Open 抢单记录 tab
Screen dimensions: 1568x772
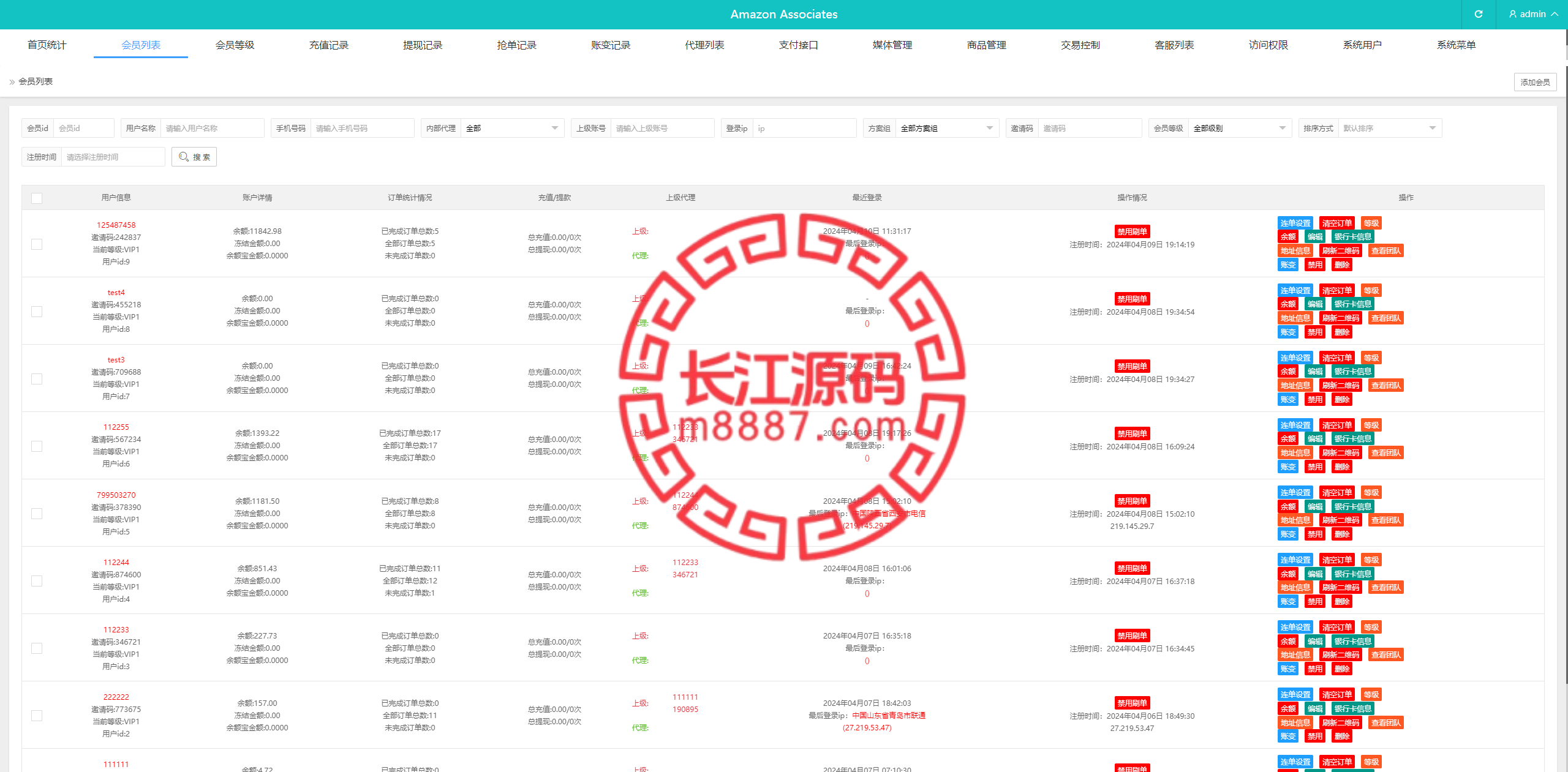coord(516,45)
